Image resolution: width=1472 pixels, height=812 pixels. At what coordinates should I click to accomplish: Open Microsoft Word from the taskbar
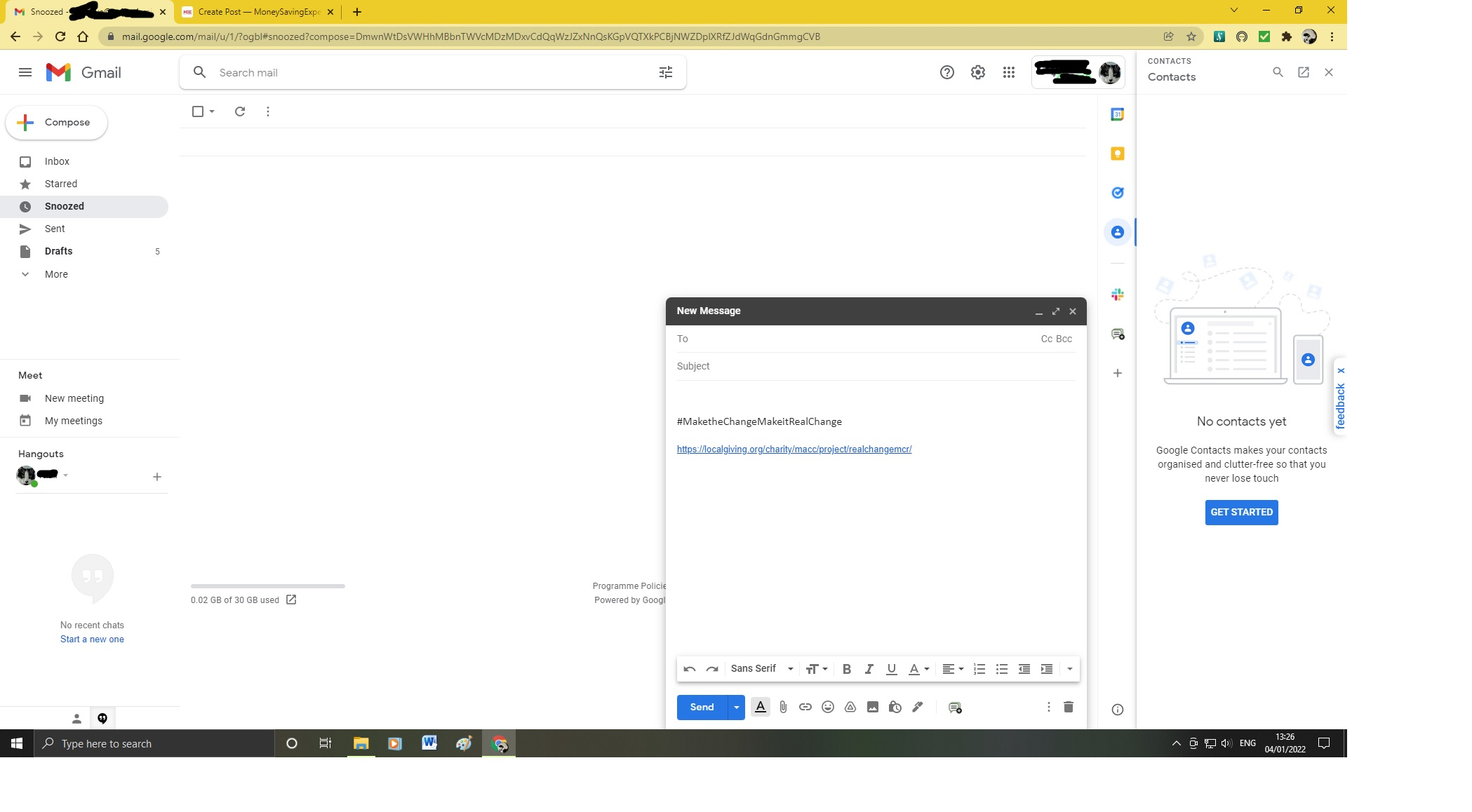click(429, 743)
